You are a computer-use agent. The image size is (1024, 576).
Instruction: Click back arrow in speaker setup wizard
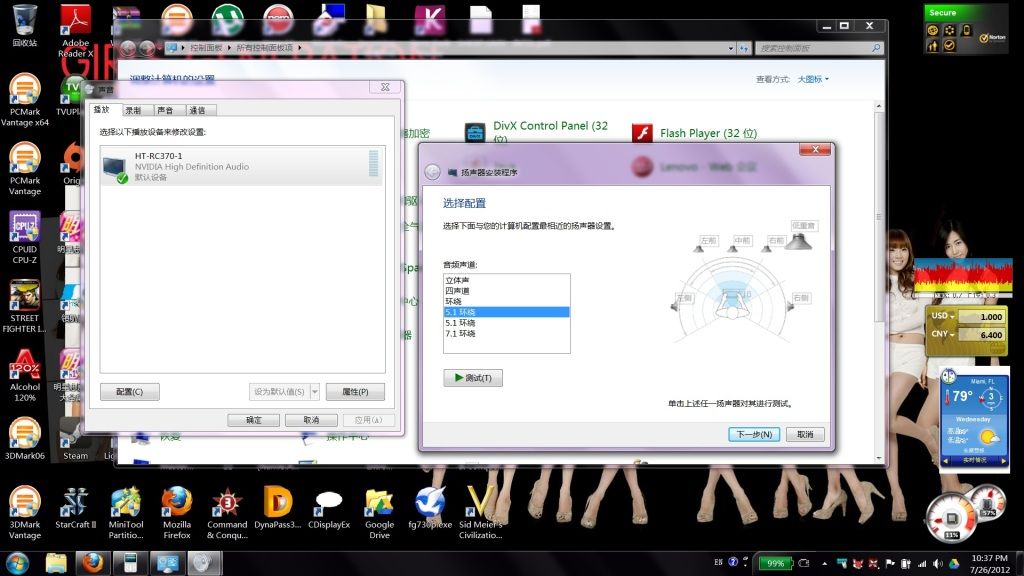(432, 172)
